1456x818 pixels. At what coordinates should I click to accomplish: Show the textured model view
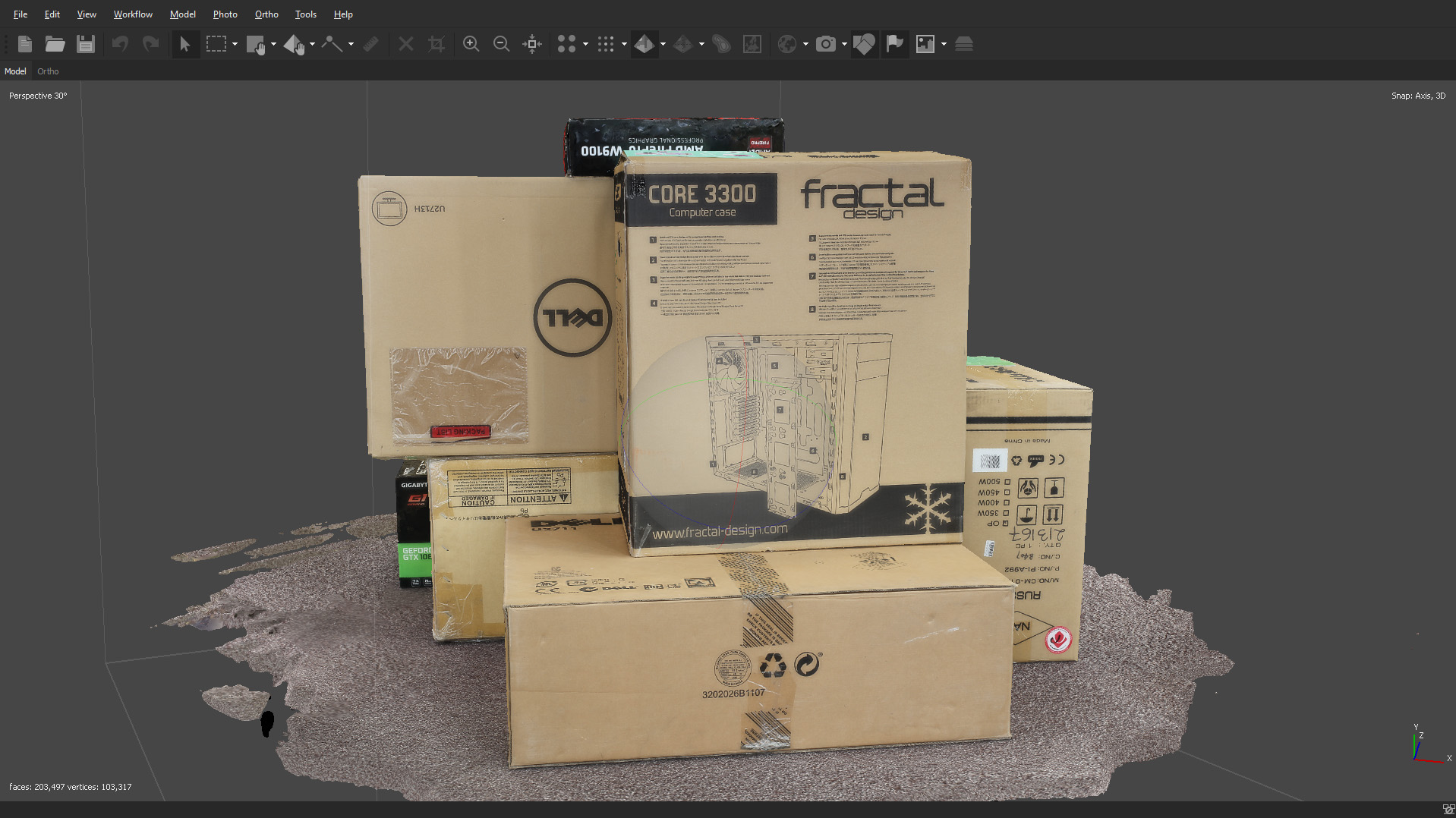(x=644, y=44)
